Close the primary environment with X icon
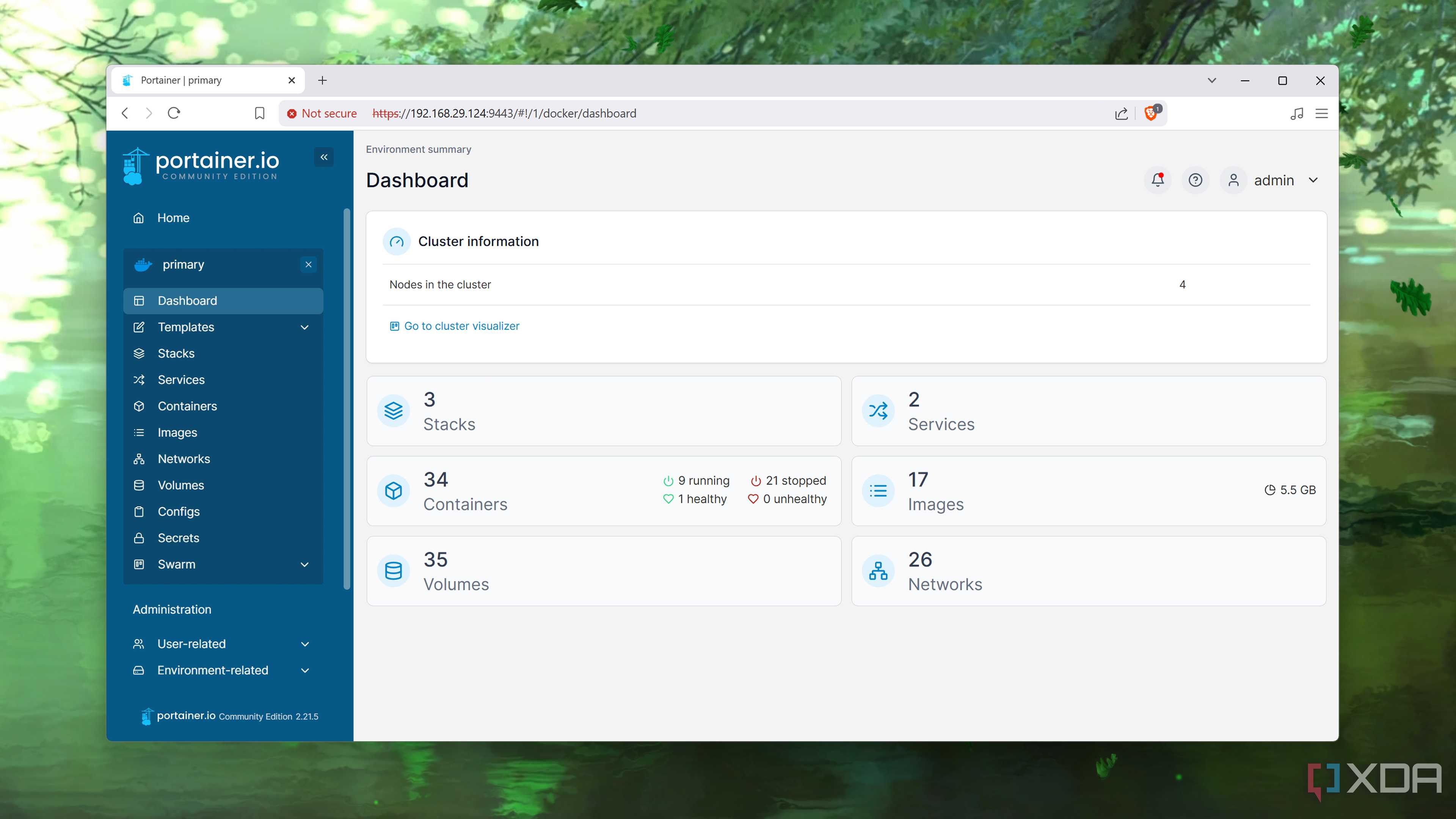Viewport: 1456px width, 819px height. [309, 265]
